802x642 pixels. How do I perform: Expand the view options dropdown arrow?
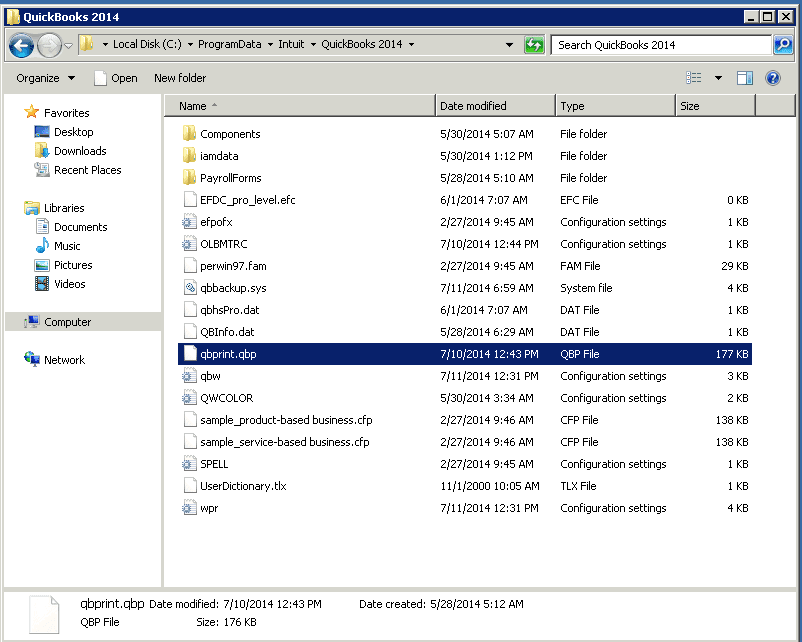718,78
